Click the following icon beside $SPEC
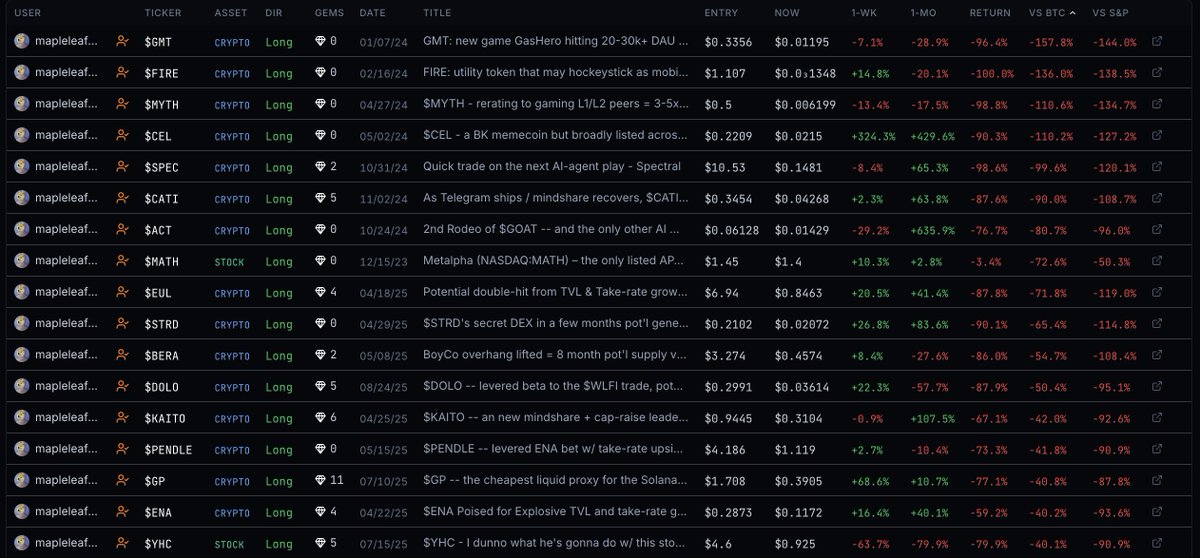The image size is (1200, 558). pyautogui.click(x=123, y=167)
